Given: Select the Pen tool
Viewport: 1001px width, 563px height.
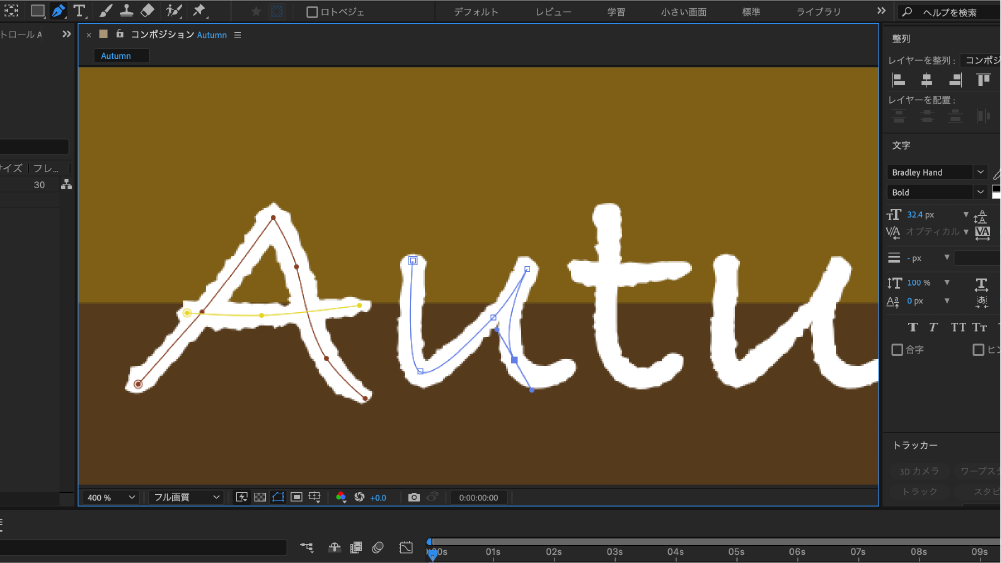Looking at the screenshot, I should pos(58,11).
